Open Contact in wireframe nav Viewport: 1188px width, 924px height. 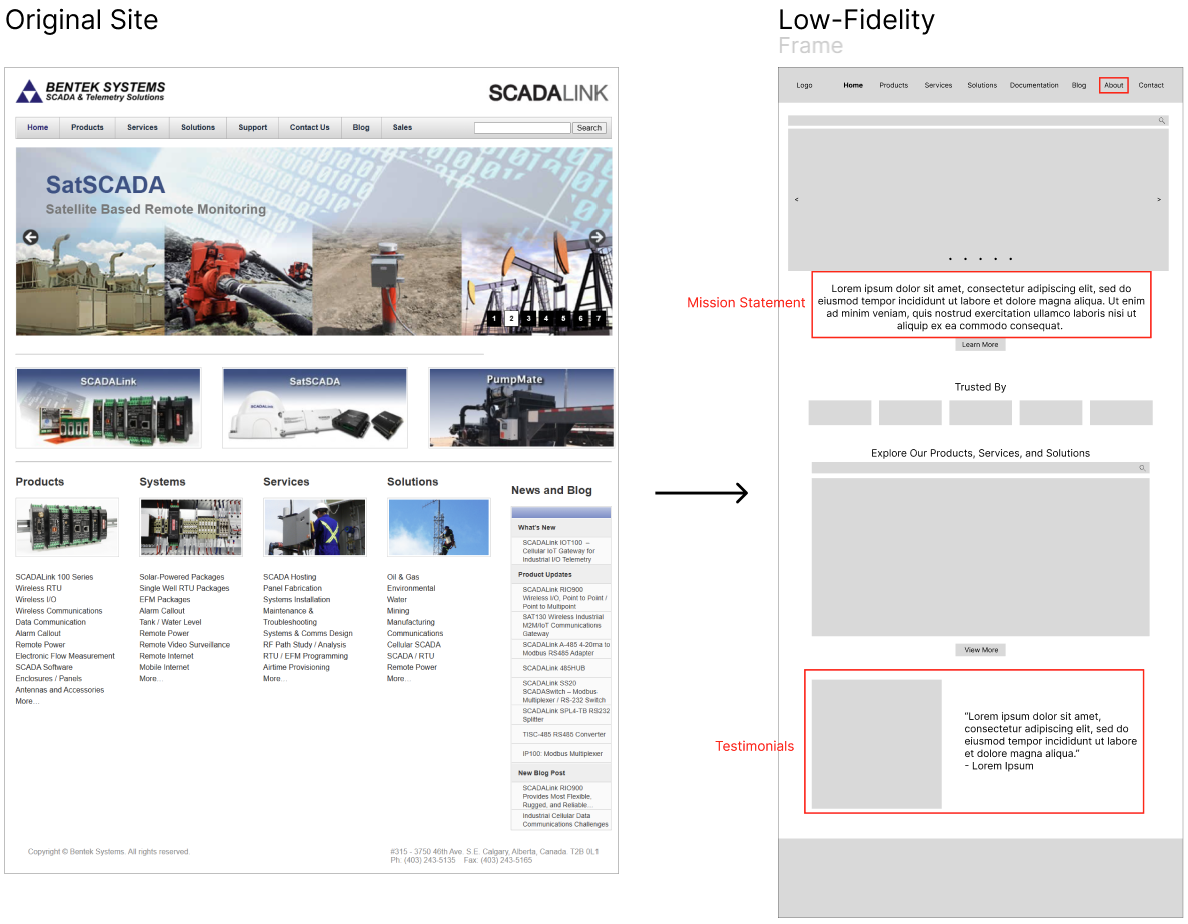(x=1151, y=86)
